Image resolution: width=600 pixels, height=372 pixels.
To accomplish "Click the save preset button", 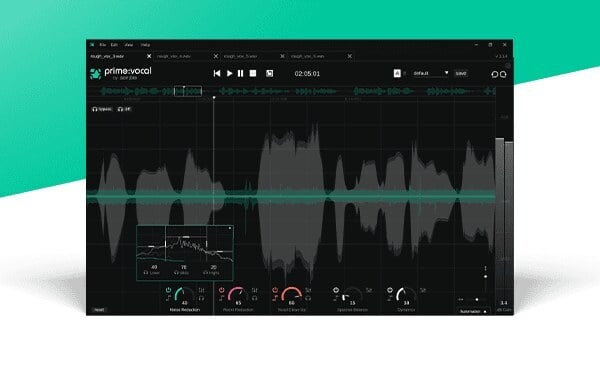I will pyautogui.click(x=461, y=73).
